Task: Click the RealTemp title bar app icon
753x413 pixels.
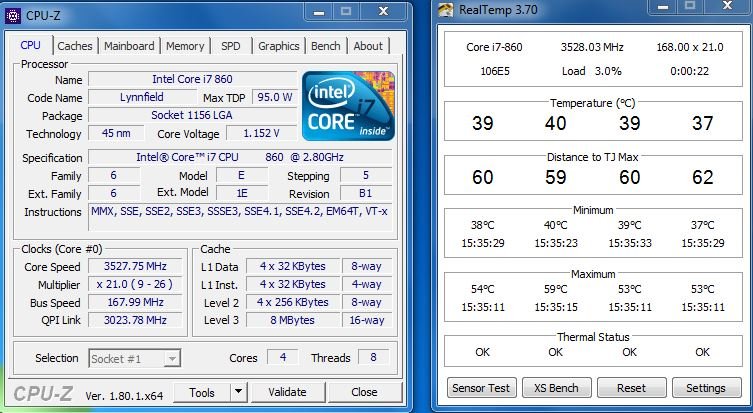Action: click(x=446, y=10)
